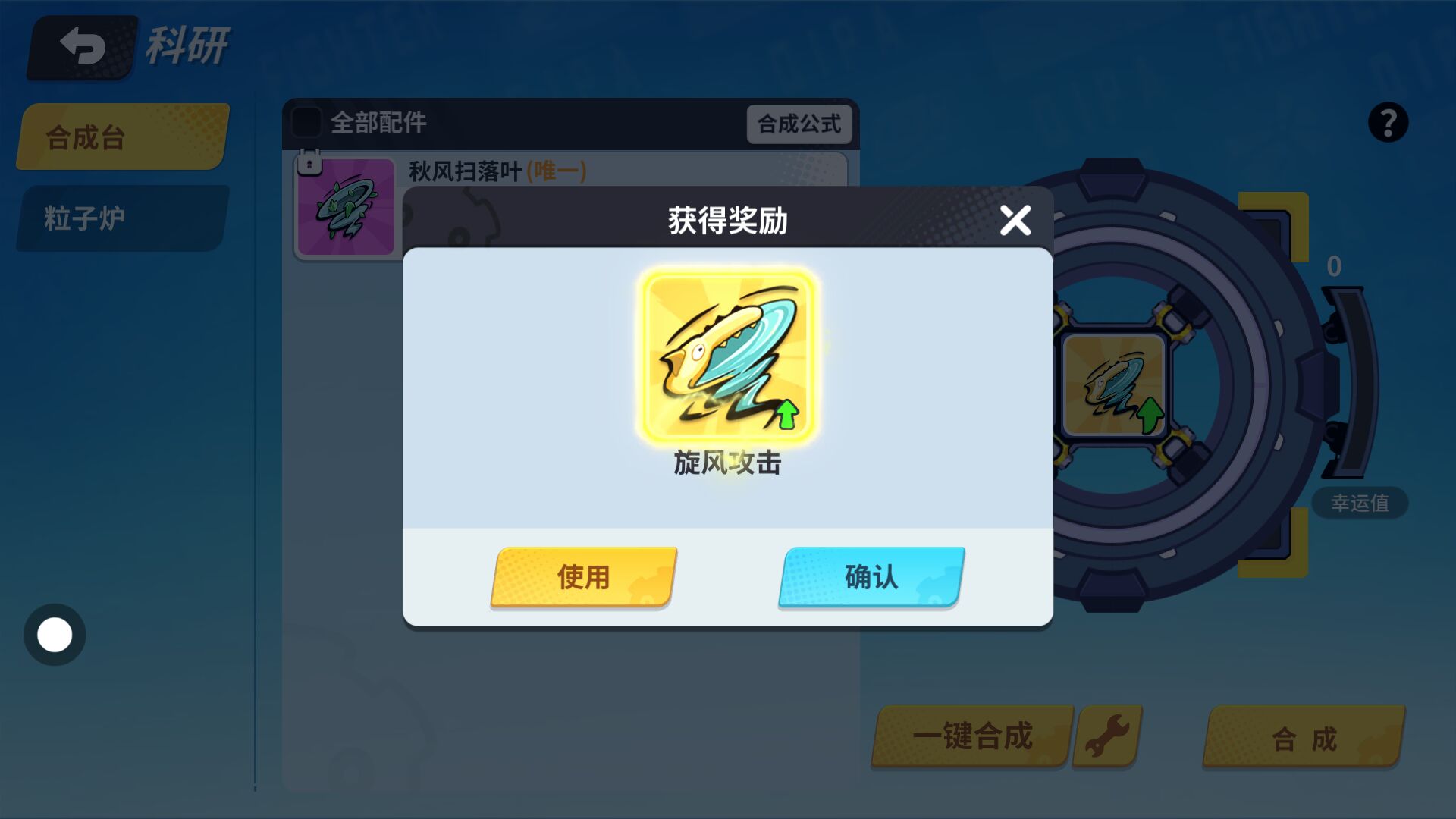Toggle the 全部配件 checkbox
This screenshot has height=819, width=1456.
point(306,122)
